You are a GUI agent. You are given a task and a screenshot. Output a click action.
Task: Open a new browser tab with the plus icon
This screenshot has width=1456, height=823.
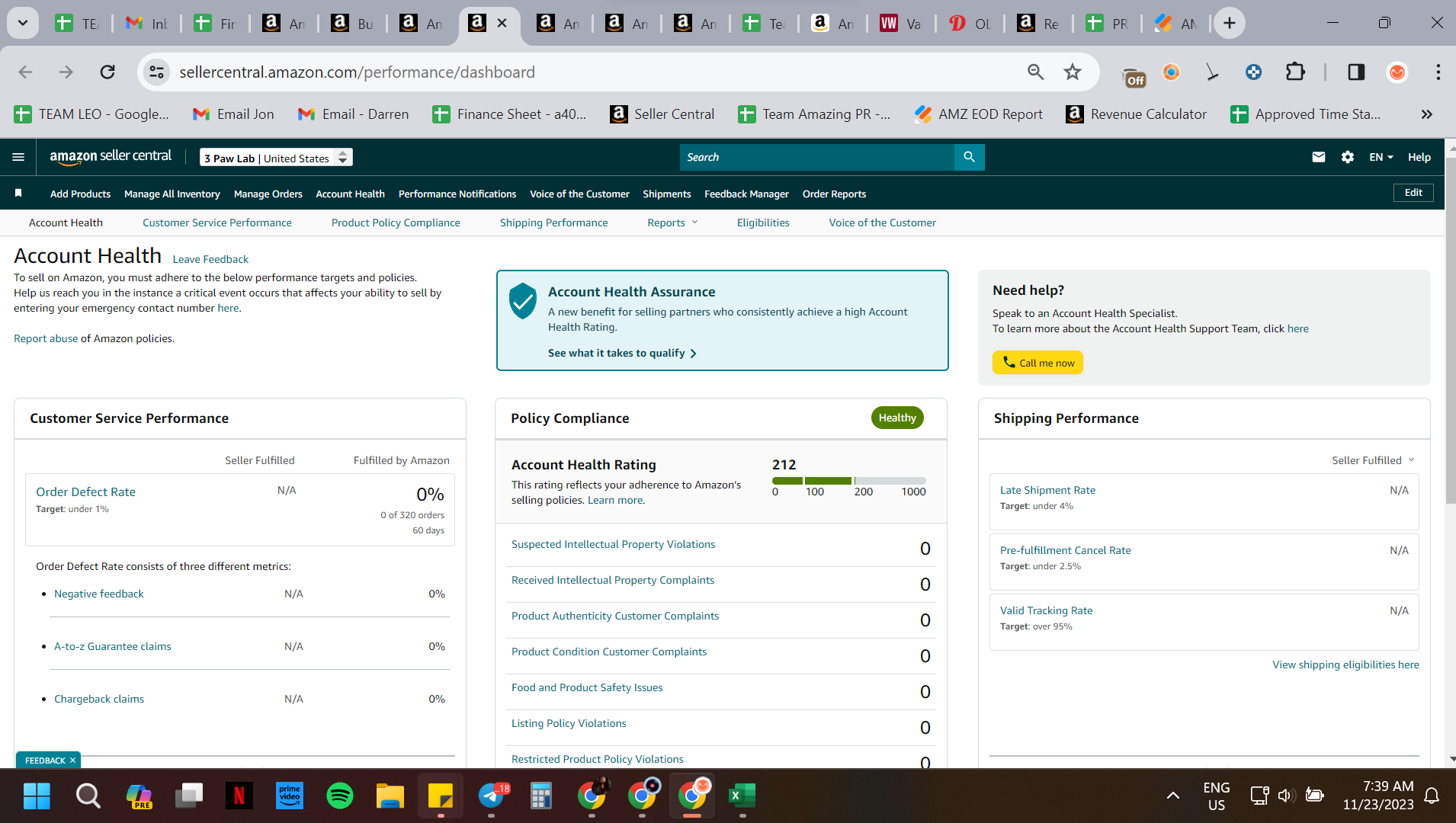click(1229, 24)
